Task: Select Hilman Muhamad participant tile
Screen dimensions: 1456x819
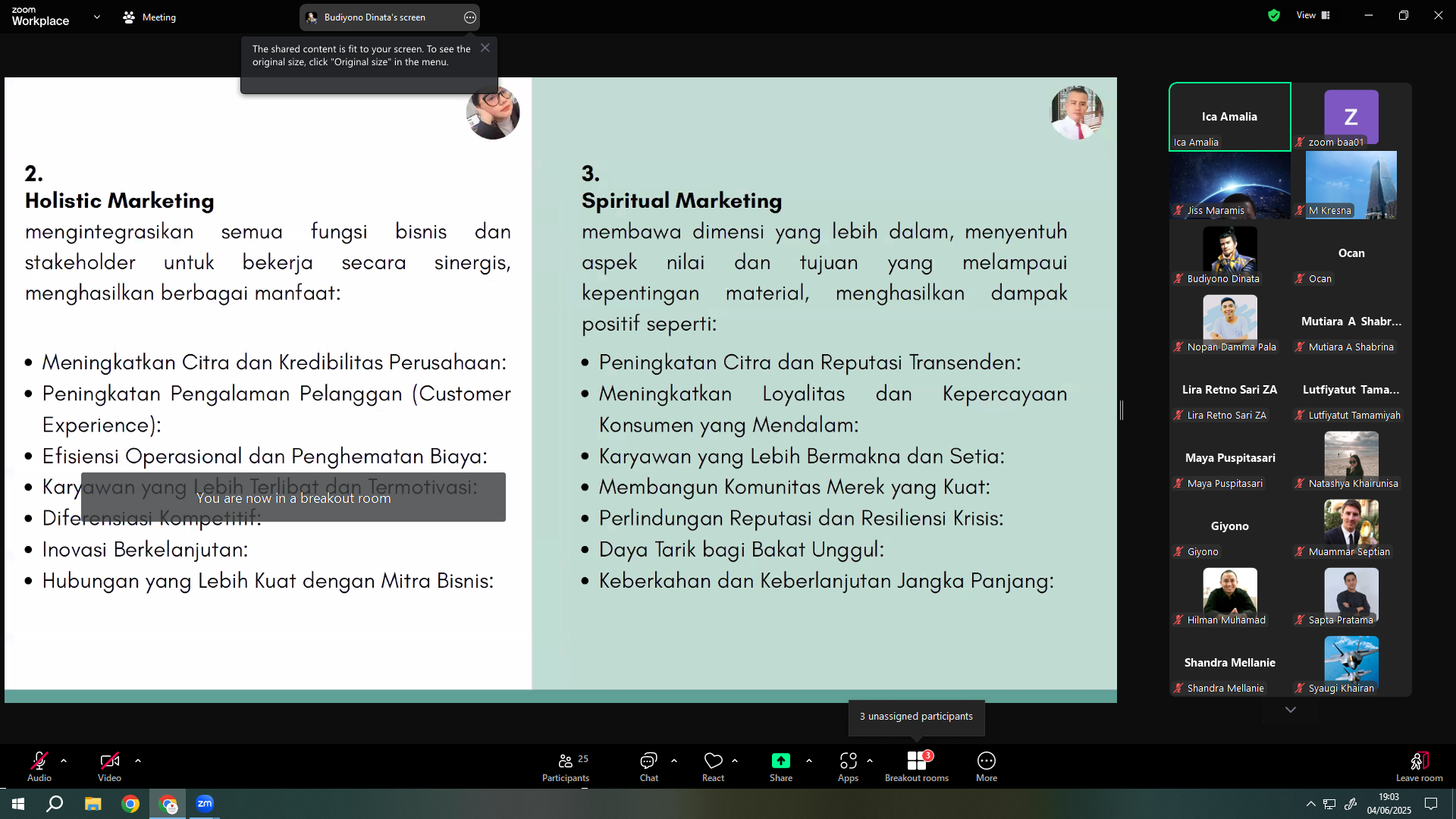Action: (x=1230, y=595)
